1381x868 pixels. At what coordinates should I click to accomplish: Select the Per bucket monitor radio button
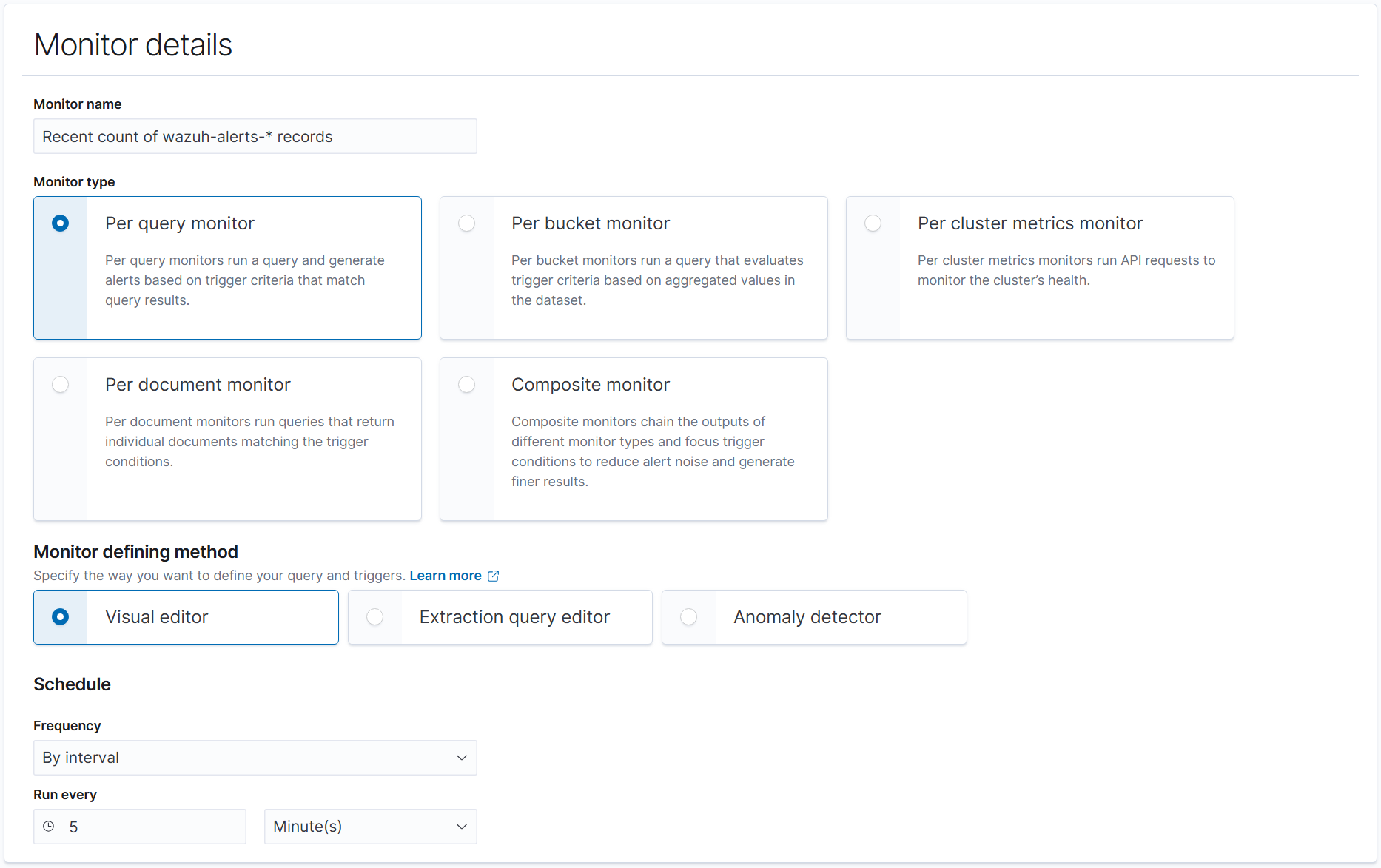(x=466, y=223)
